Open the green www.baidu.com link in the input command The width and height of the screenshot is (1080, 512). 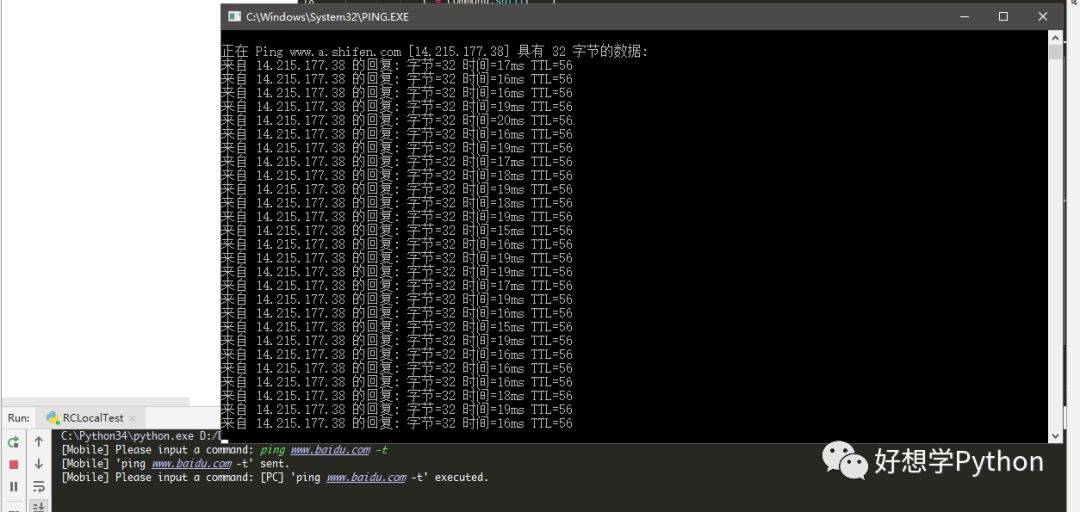[x=330, y=450]
